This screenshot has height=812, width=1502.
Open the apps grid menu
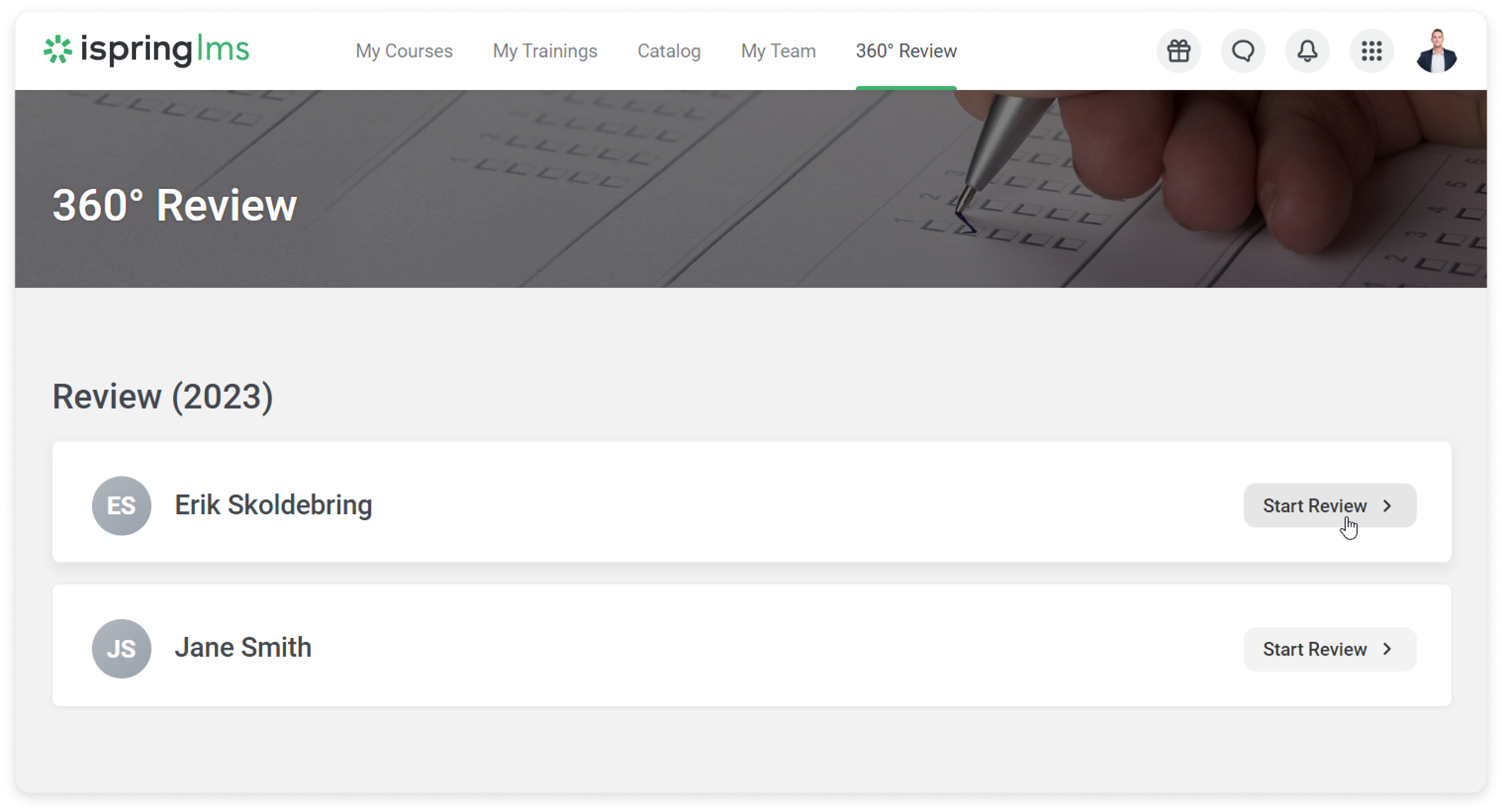click(1371, 51)
